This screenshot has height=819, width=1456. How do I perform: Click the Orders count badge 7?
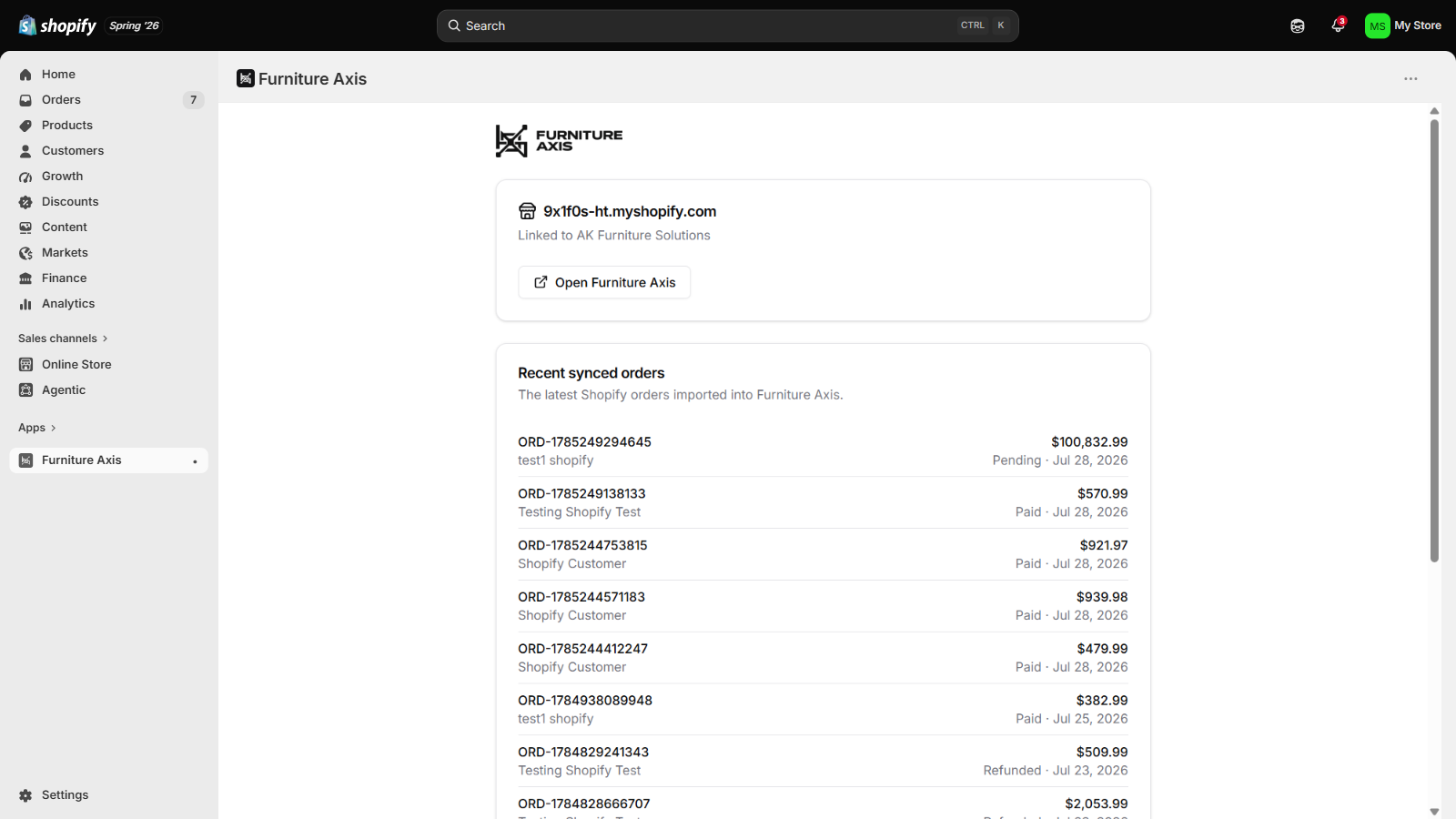(193, 100)
